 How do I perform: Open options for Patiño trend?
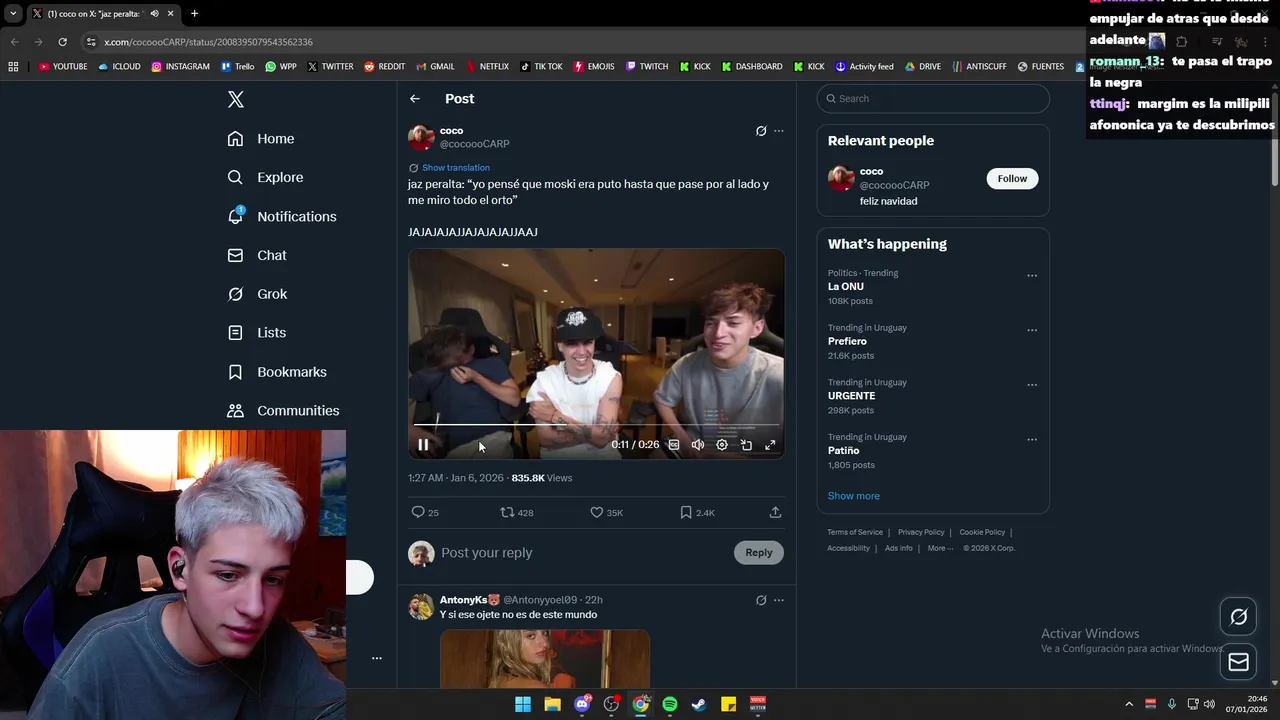(1032, 440)
